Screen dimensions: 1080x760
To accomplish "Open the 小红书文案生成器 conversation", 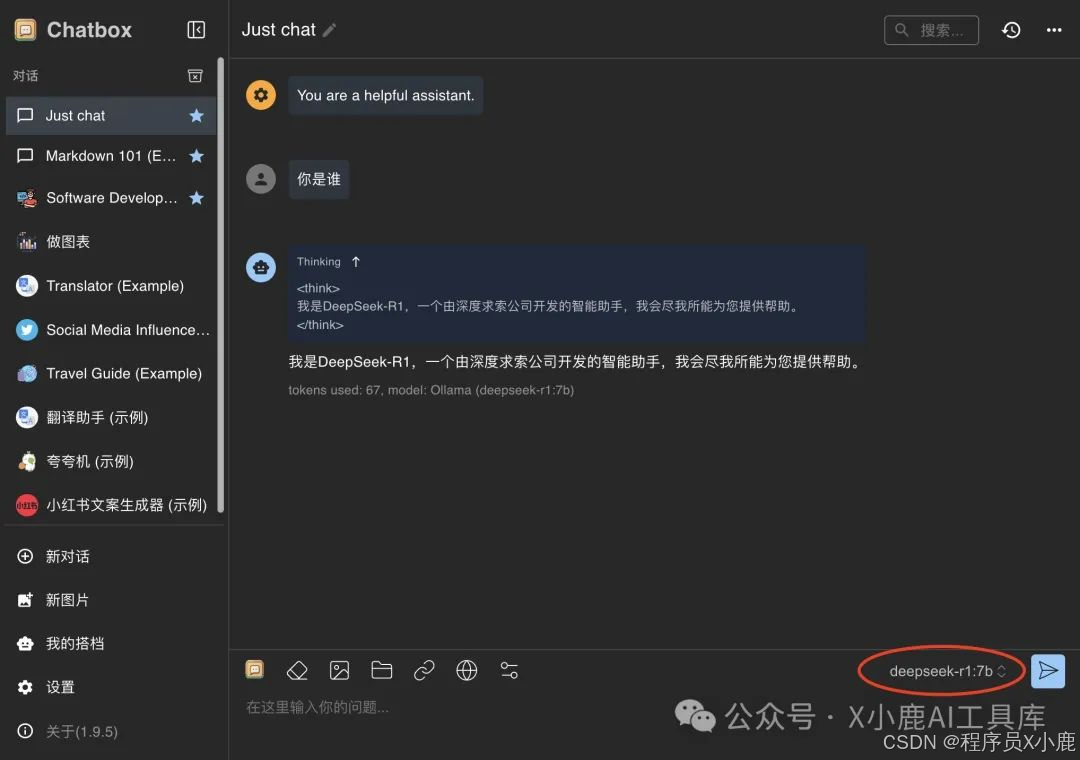I will [111, 505].
